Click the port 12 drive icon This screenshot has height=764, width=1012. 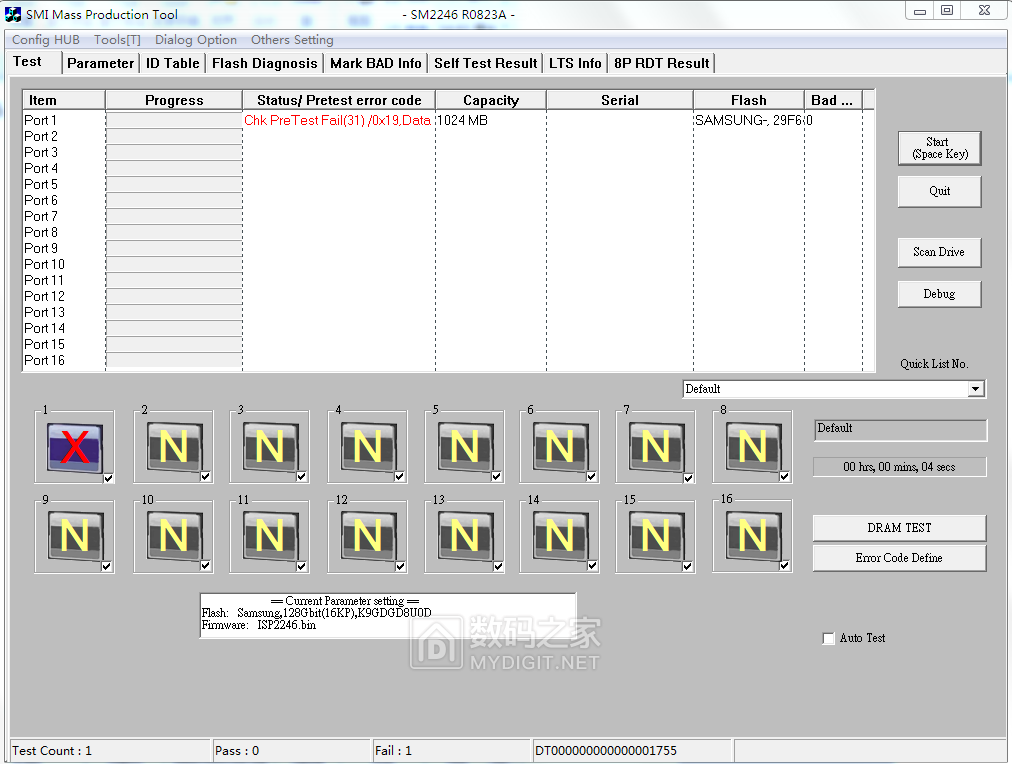tap(367, 536)
